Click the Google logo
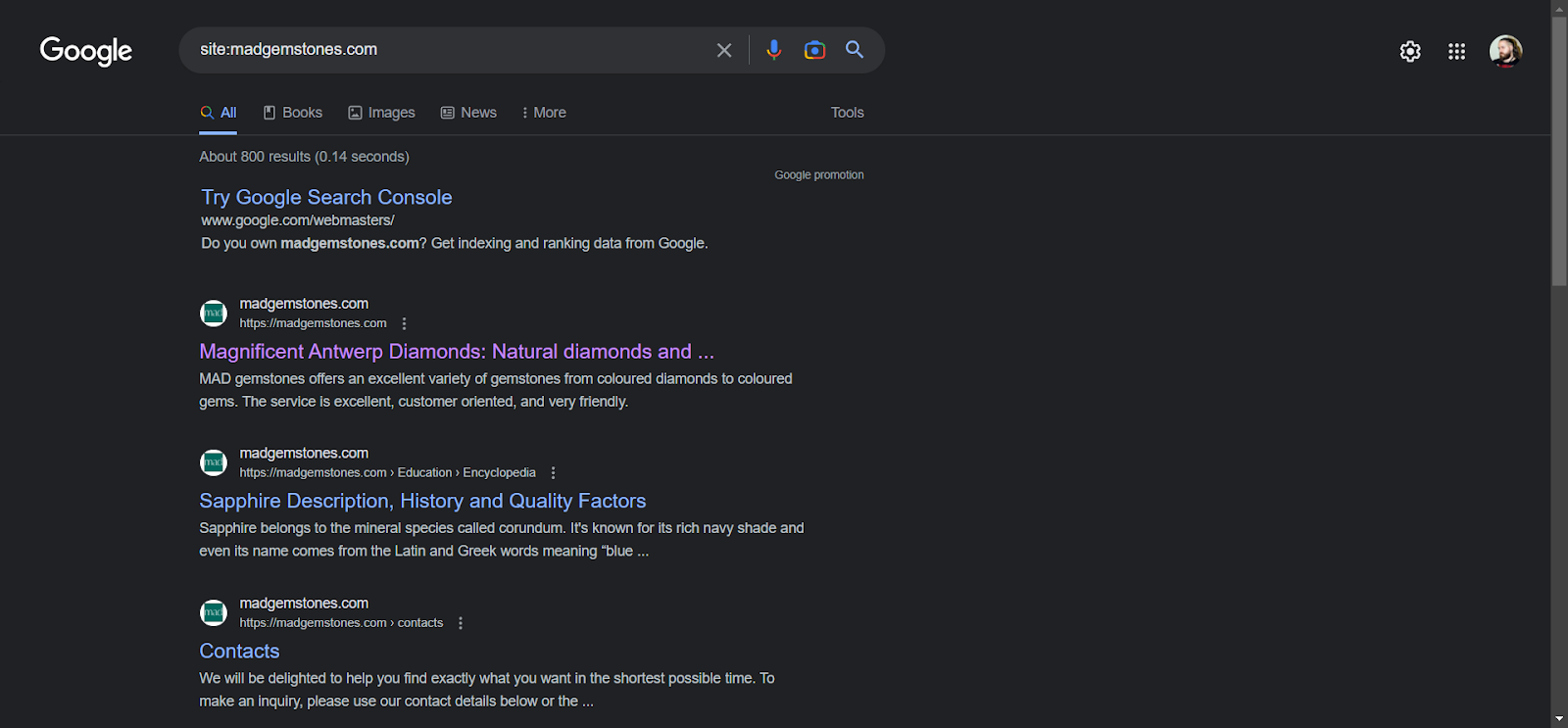This screenshot has height=728, width=1568. tap(86, 51)
